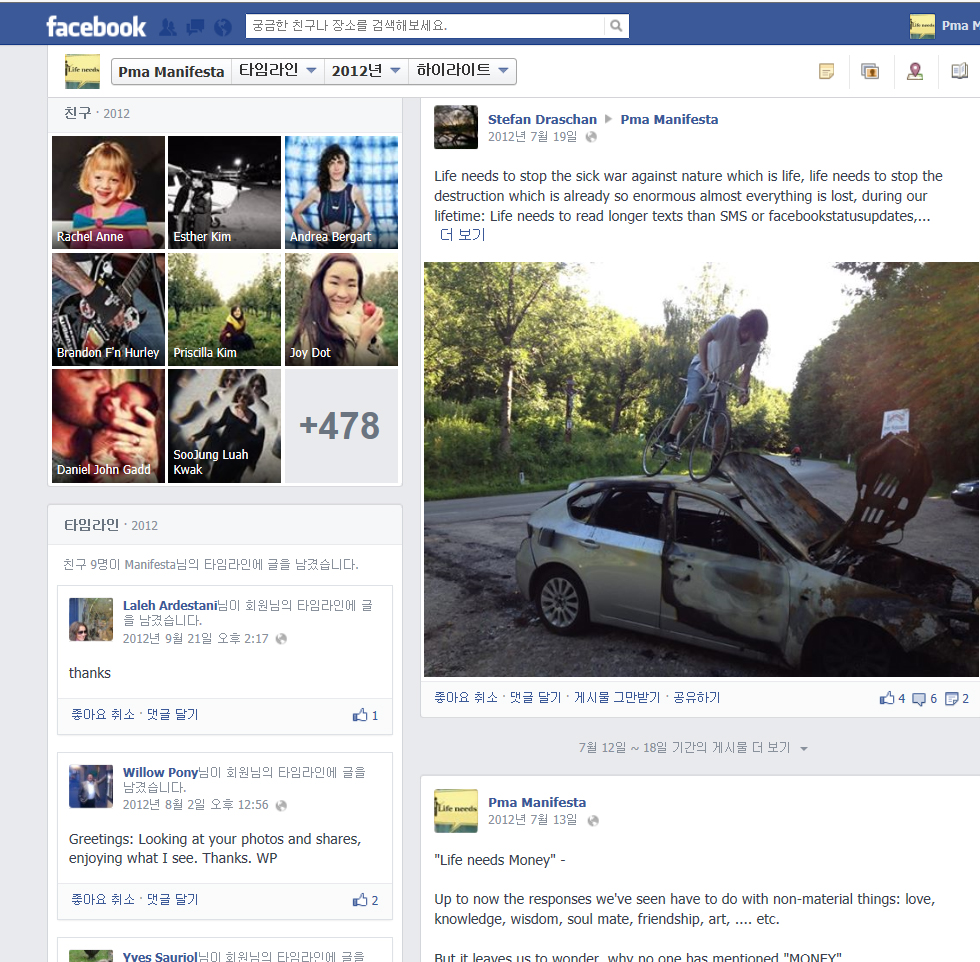Image resolution: width=980 pixels, height=962 pixels.
Task: Open Andrea Bergart friend thumbnail
Action: (x=341, y=193)
